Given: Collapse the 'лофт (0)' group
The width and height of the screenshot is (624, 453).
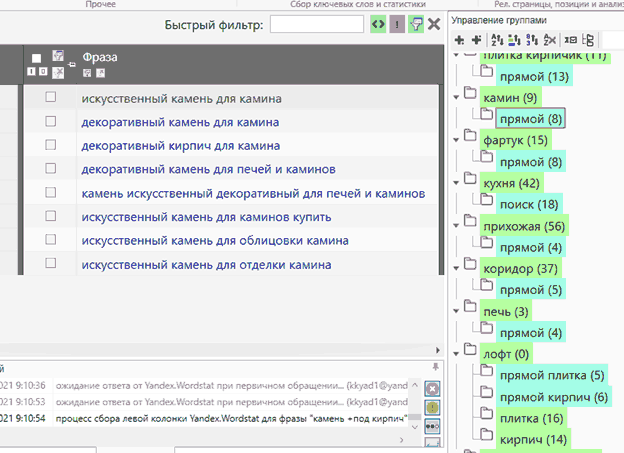Looking at the screenshot, I should [x=456, y=353].
